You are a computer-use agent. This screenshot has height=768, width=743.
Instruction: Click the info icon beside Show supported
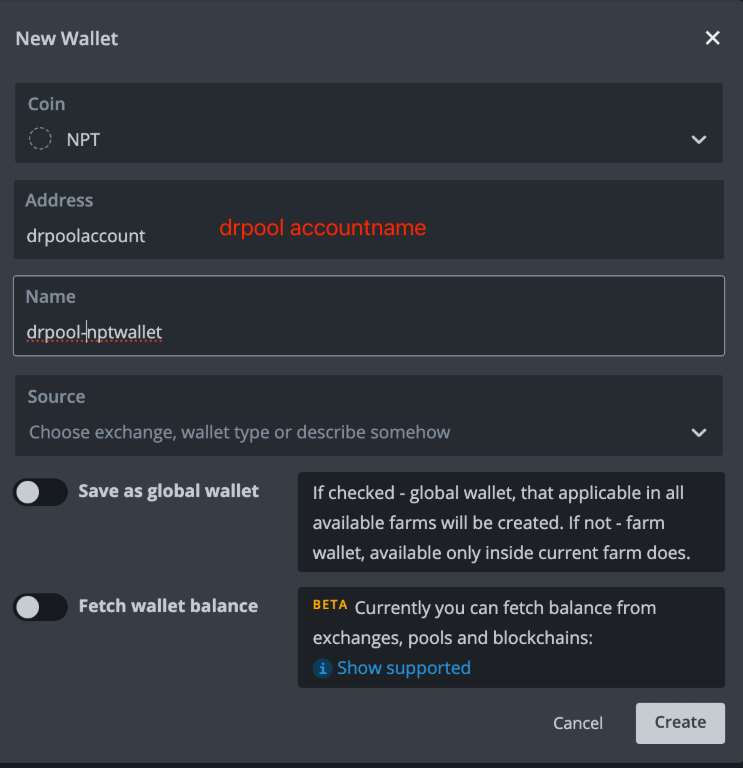coord(322,668)
